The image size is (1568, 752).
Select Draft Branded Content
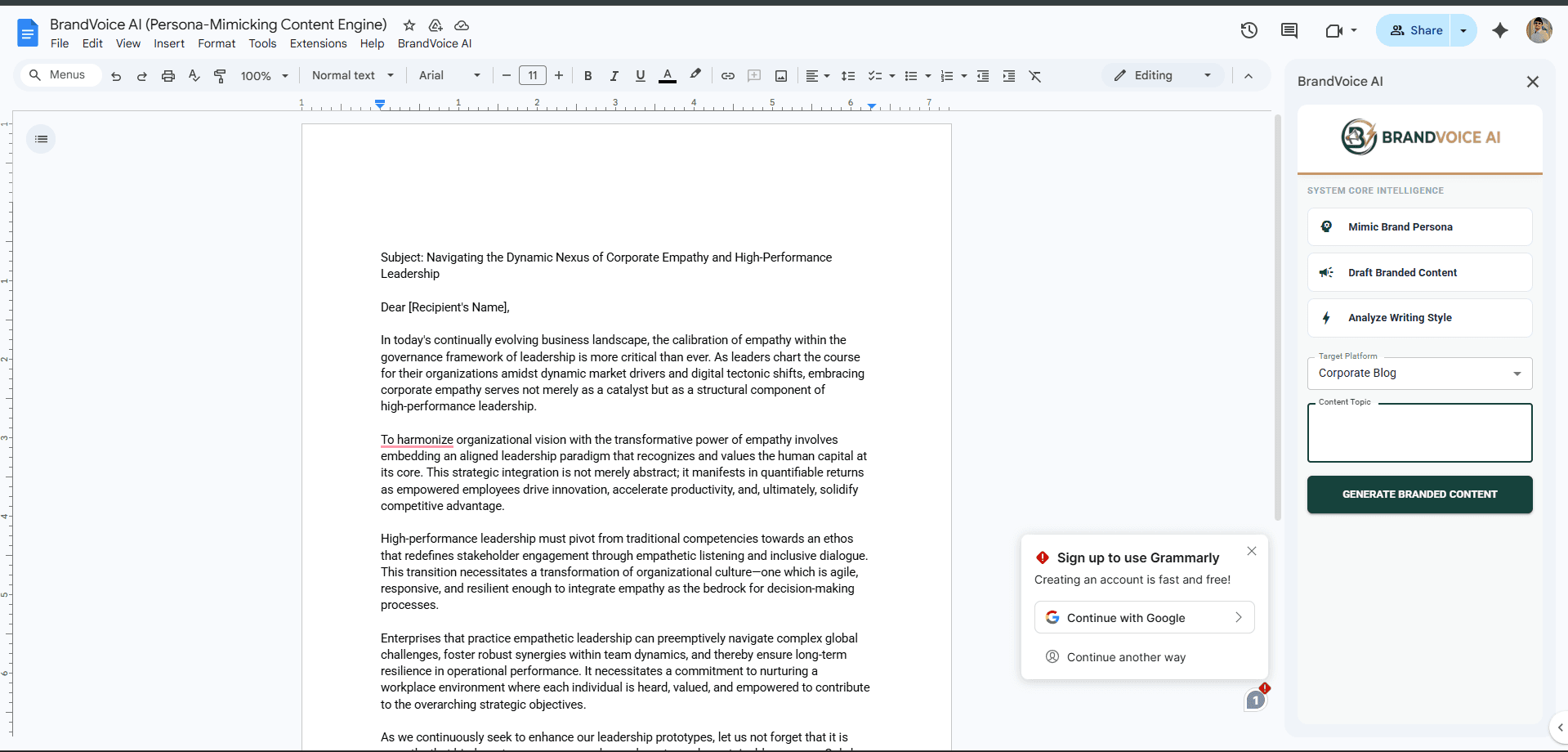coord(1419,273)
